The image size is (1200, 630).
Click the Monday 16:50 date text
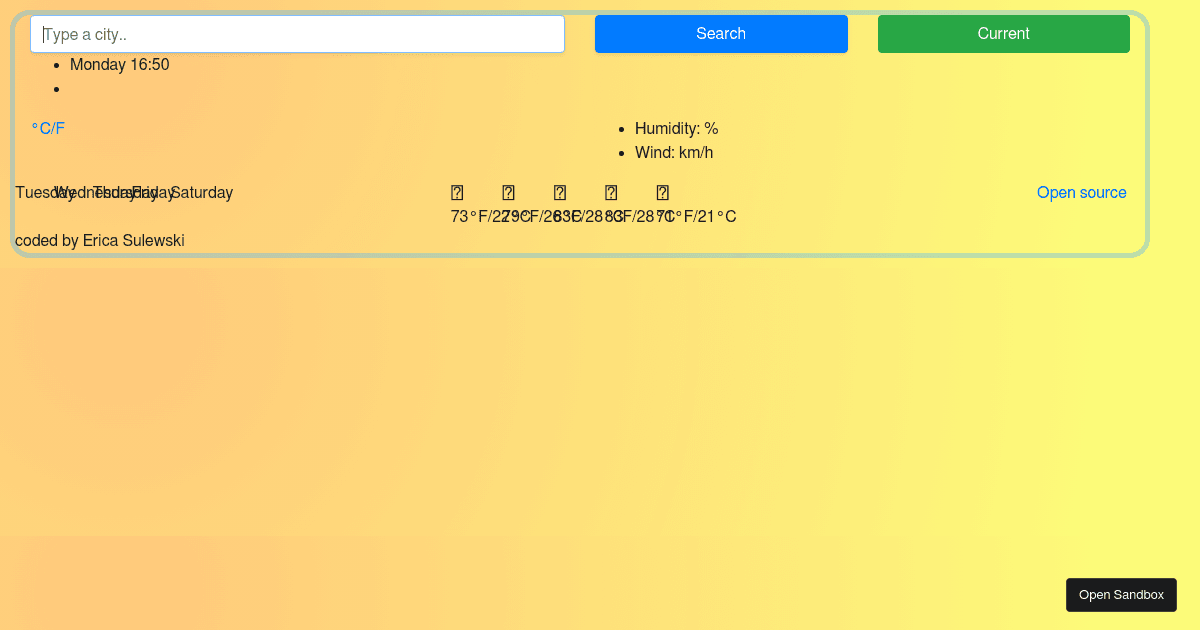coord(120,64)
